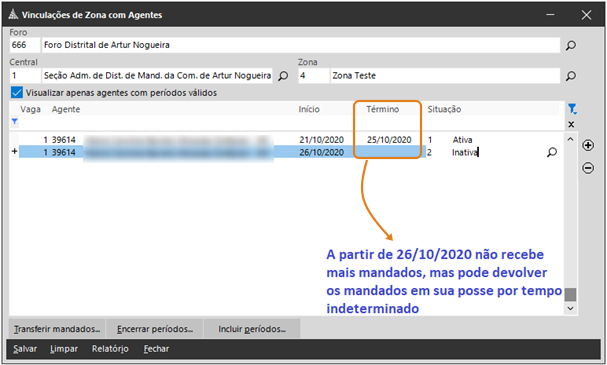Screen dimensions: 607x365
Task: Open Central search magnifier icon
Action: coord(283,75)
